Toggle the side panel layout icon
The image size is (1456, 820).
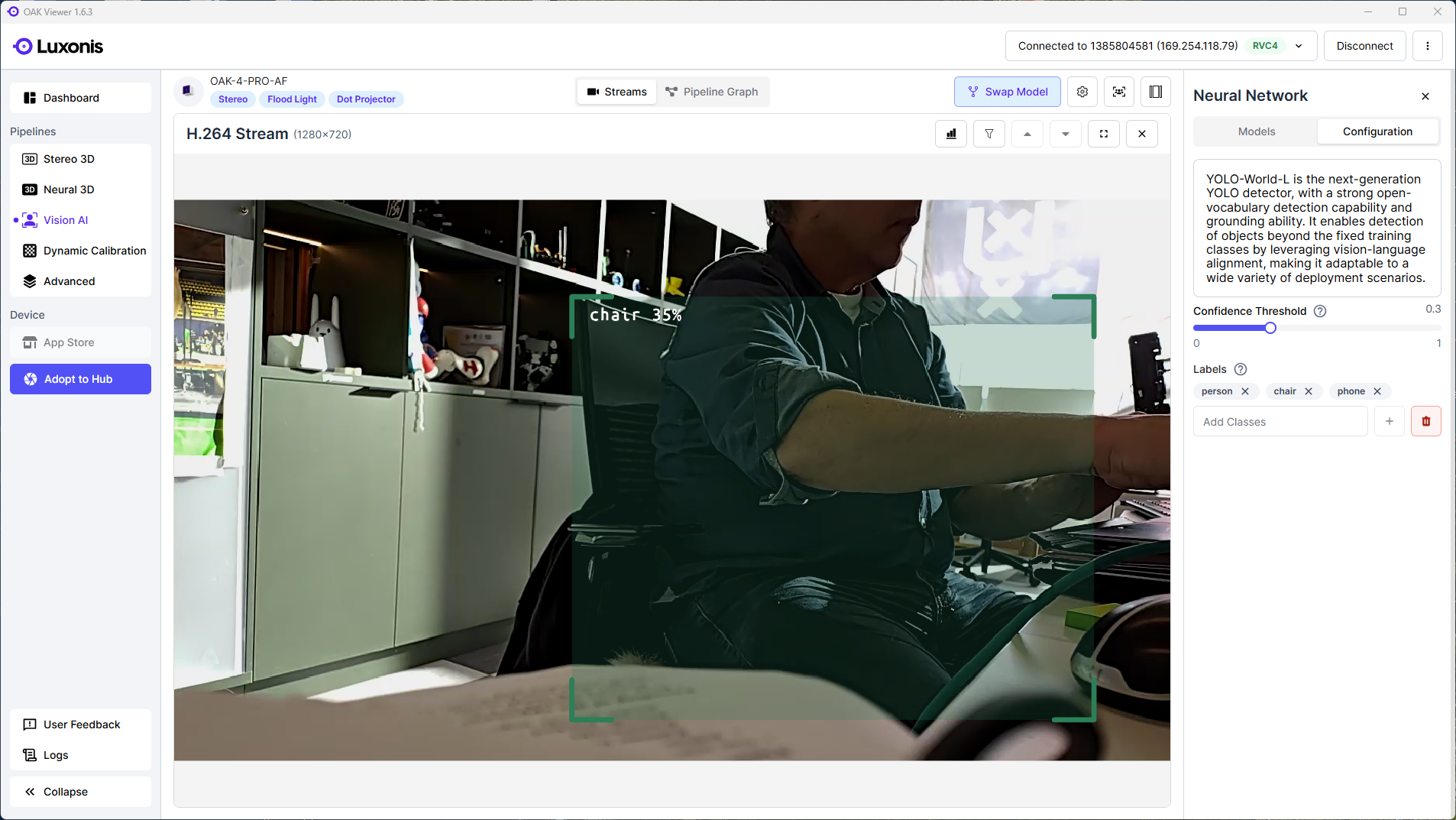[x=1156, y=92]
